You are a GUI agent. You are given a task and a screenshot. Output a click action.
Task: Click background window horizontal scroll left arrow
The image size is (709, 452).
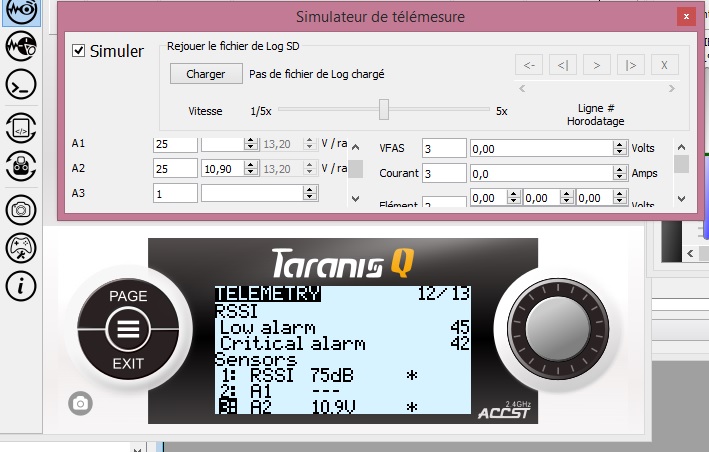click(690, 253)
